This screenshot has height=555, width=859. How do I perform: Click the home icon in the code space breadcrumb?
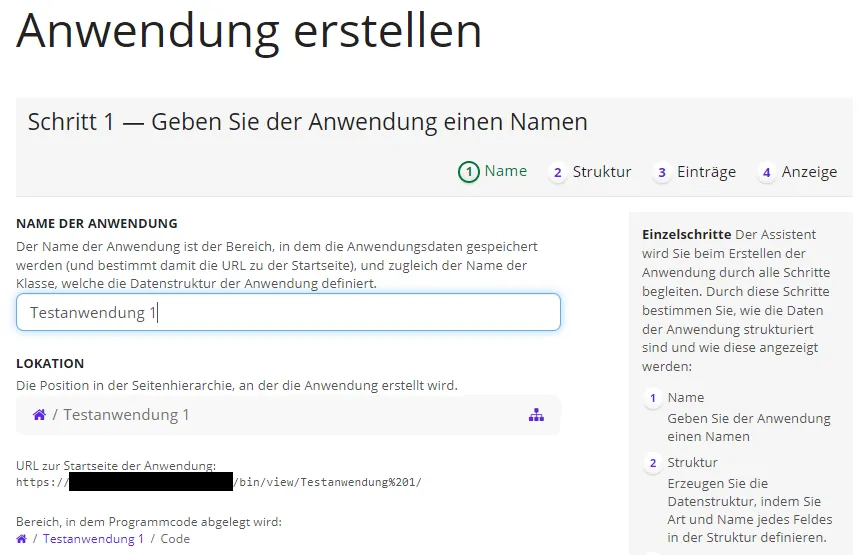pyautogui.click(x=21, y=539)
